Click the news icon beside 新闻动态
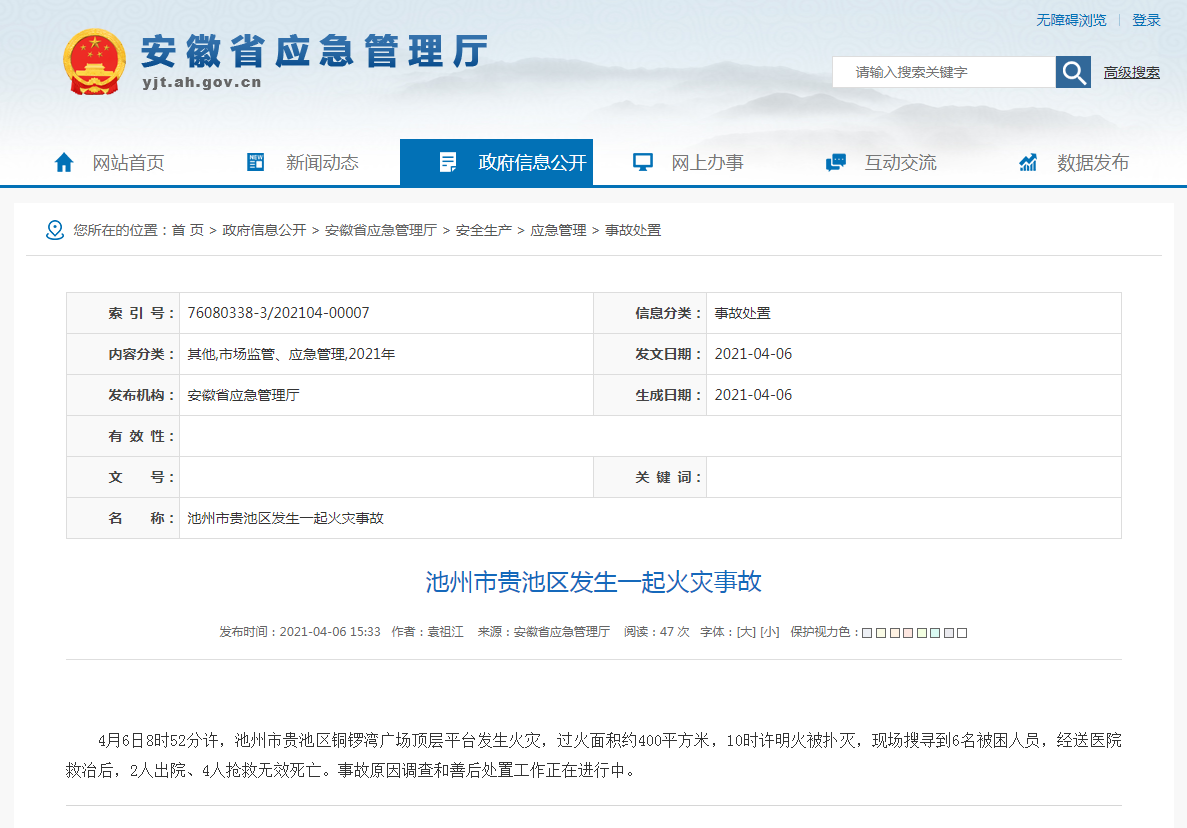The width and height of the screenshot is (1187, 828). click(x=256, y=162)
